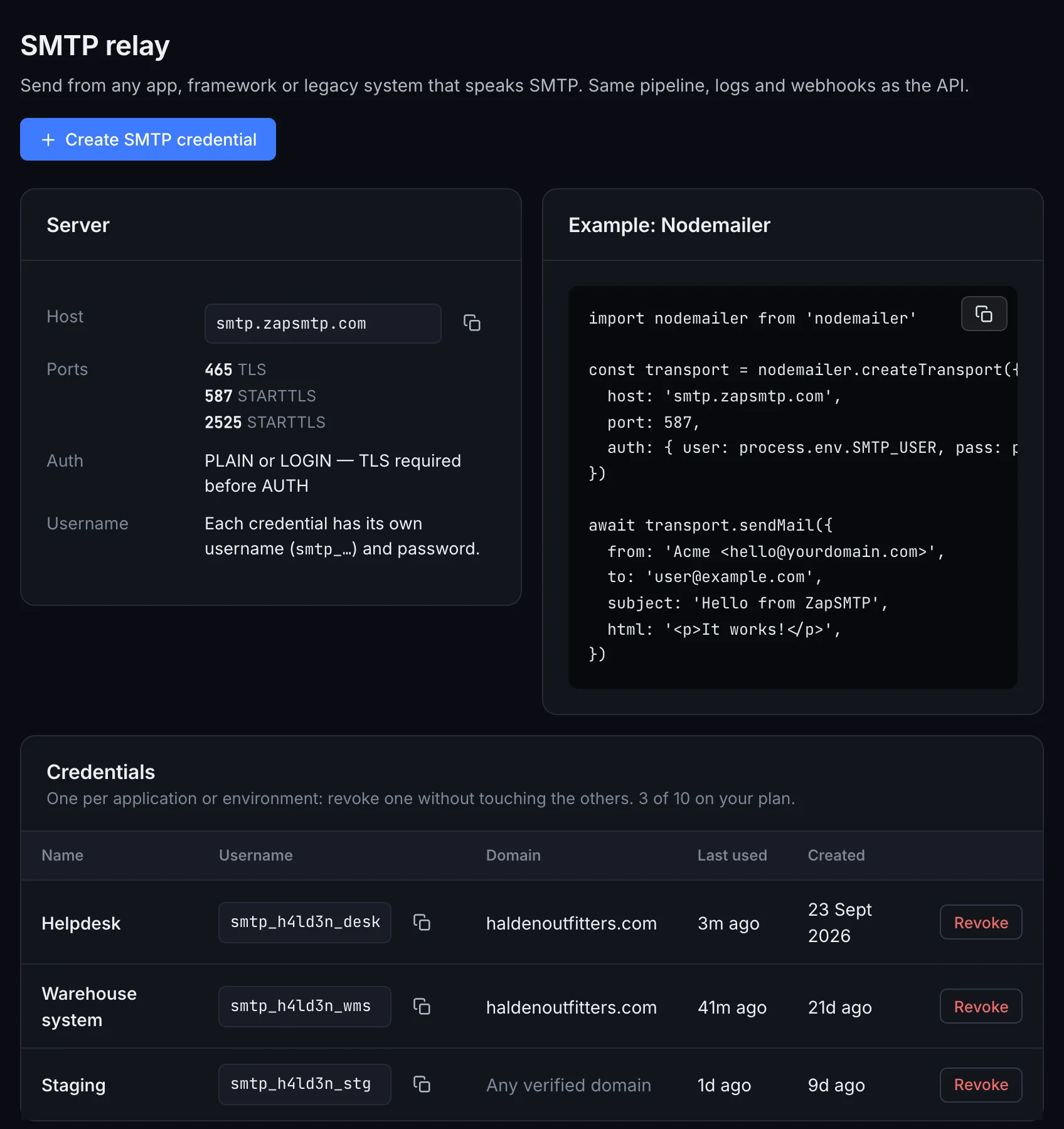
Task: Click the Example: Nodemailer heading
Action: tap(669, 225)
